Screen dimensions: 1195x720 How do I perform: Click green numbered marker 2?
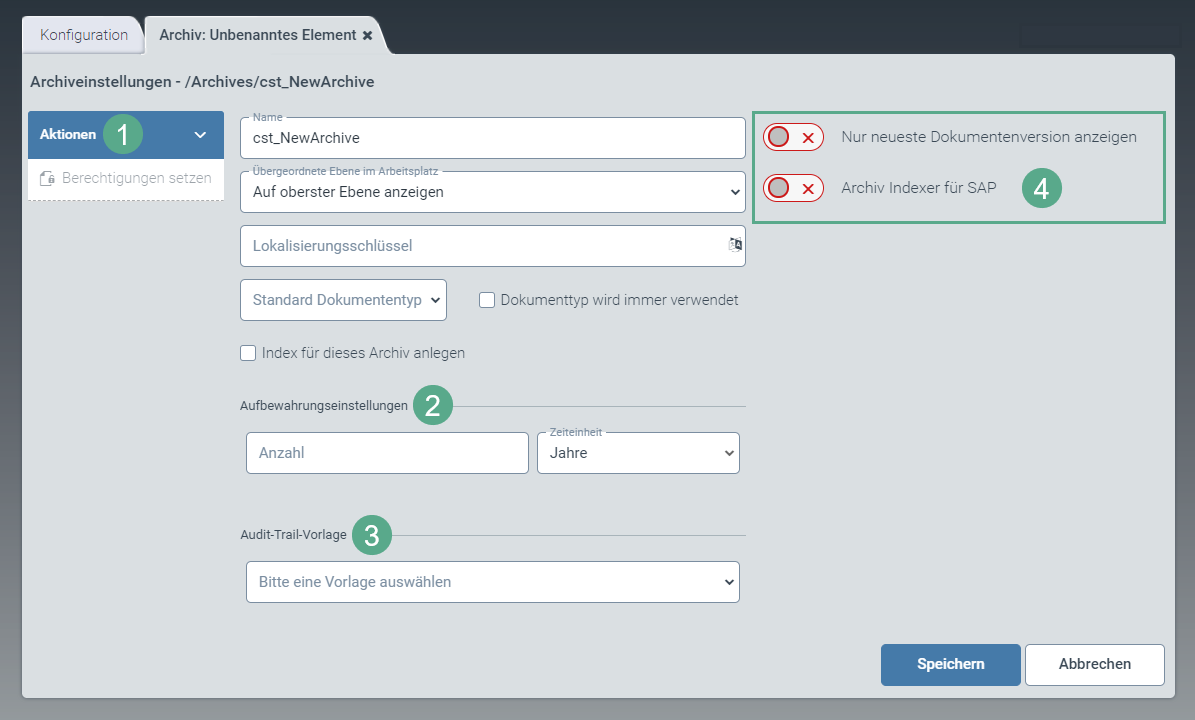433,406
